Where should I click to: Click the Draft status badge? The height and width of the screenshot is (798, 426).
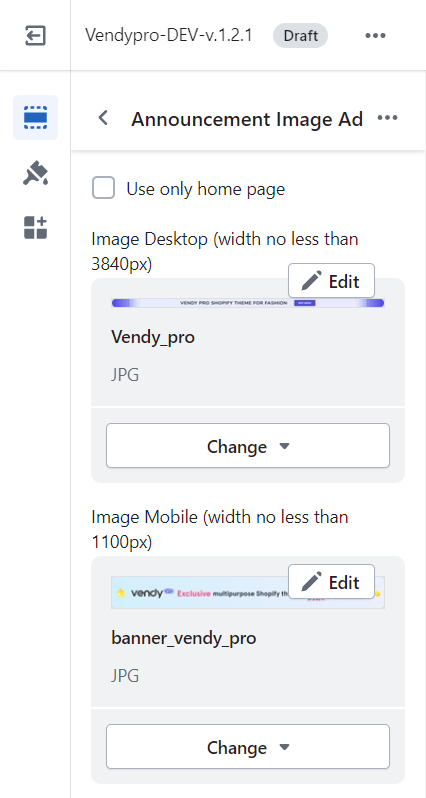click(x=300, y=36)
